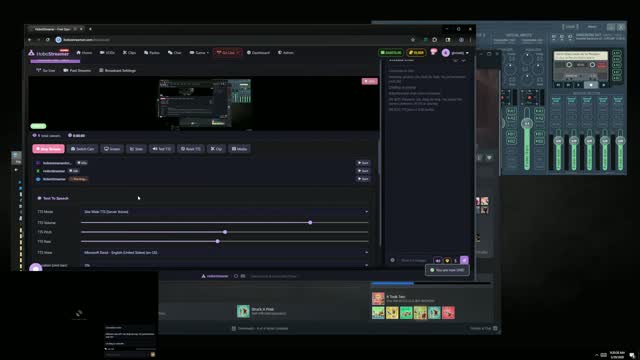Click the pink Stop Stream button

click(48, 149)
